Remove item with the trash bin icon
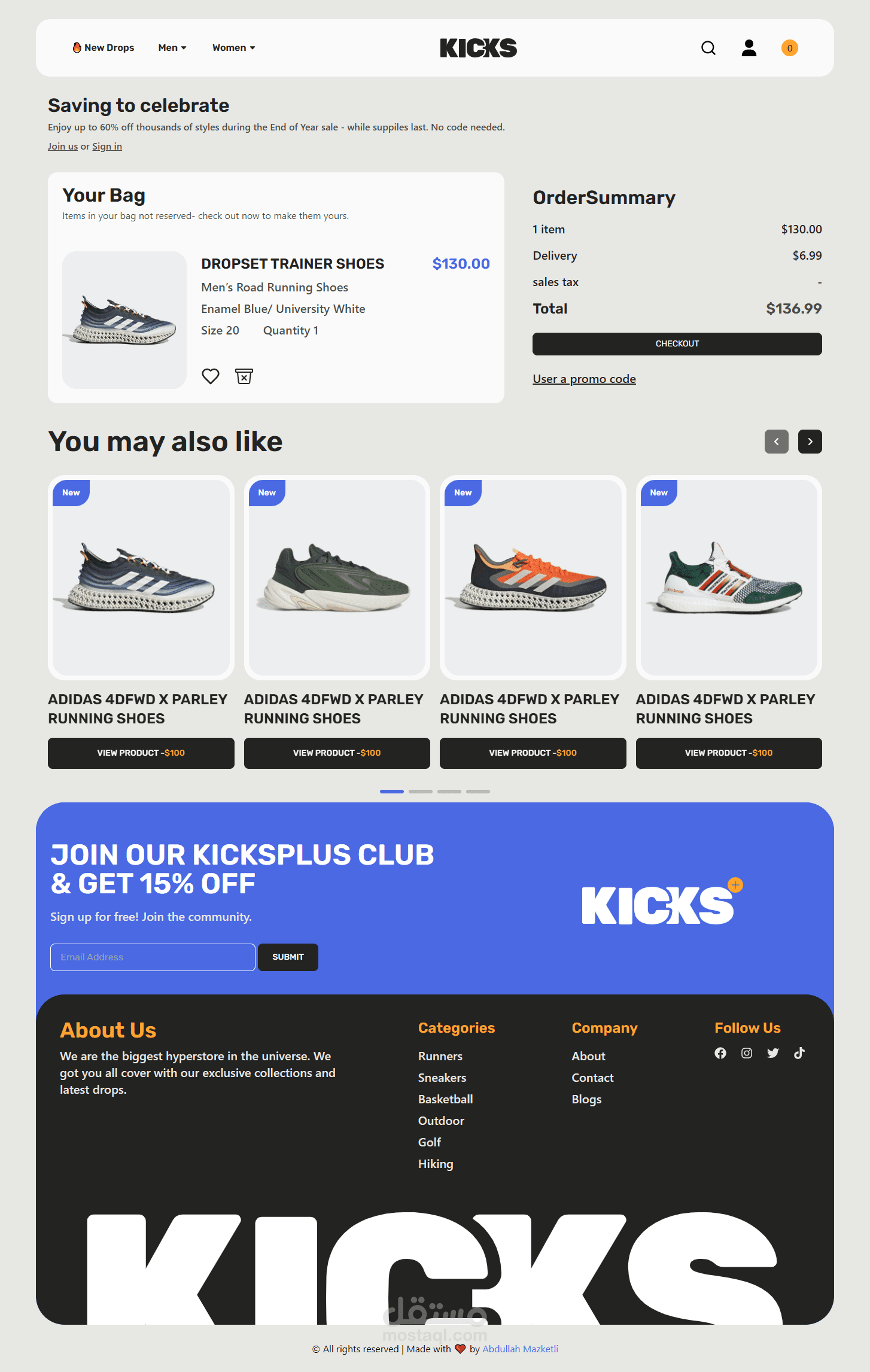Viewport: 870px width, 1372px height. coord(244,376)
